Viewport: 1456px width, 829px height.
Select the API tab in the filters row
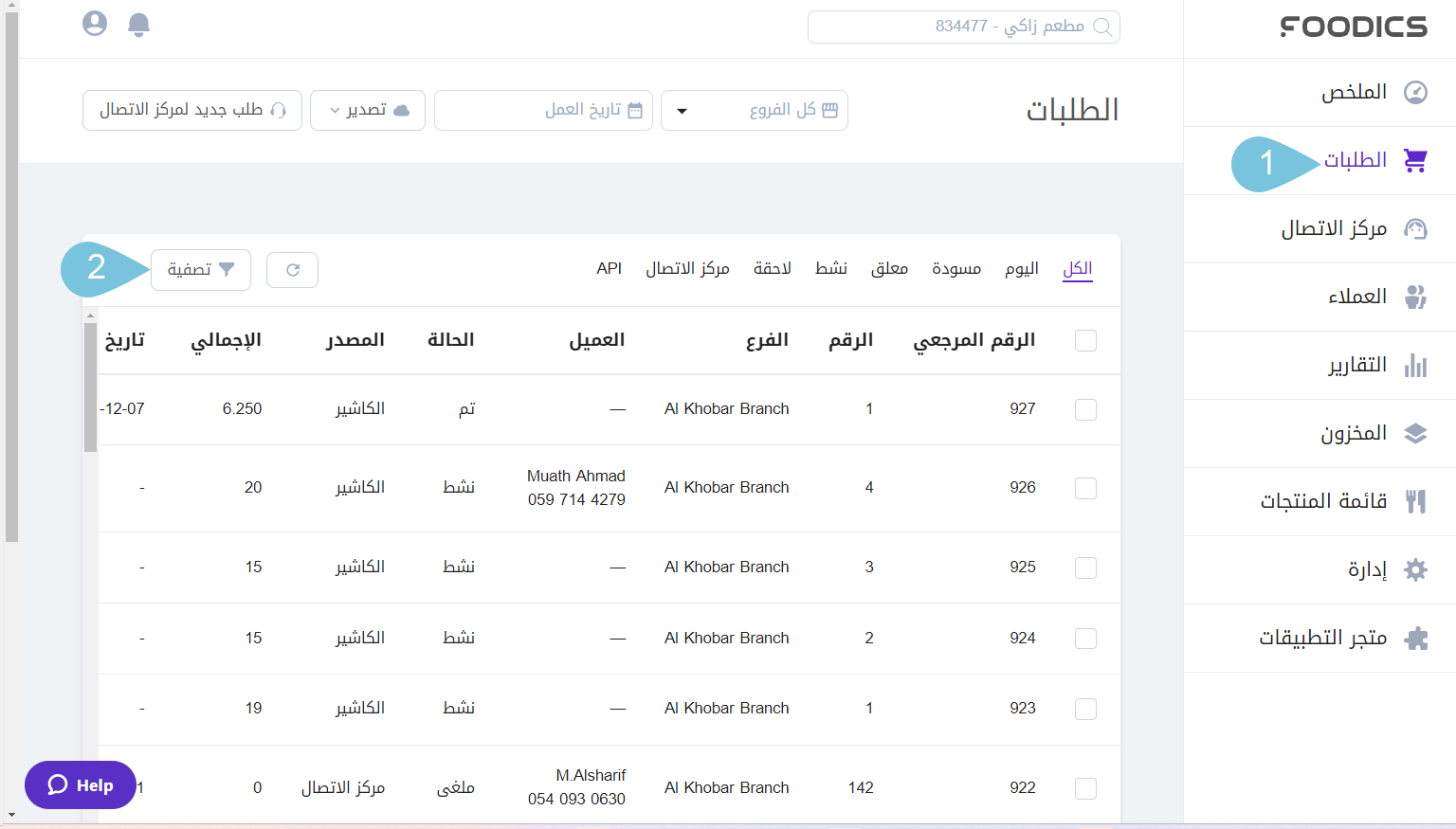(x=610, y=268)
